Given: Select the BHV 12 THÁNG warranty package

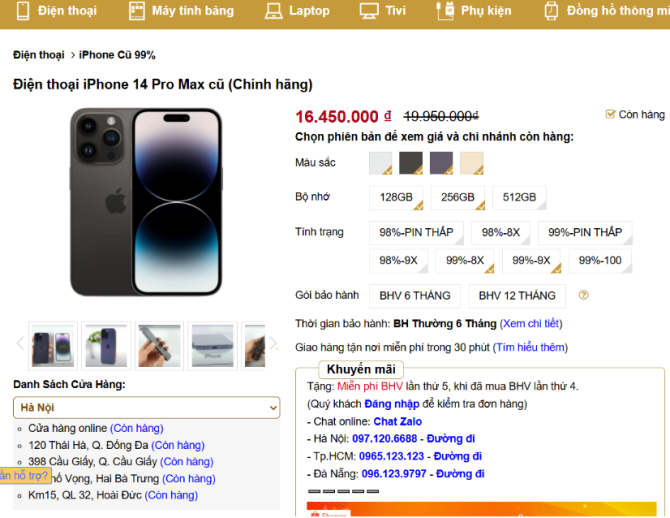Looking at the screenshot, I should coord(517,296).
